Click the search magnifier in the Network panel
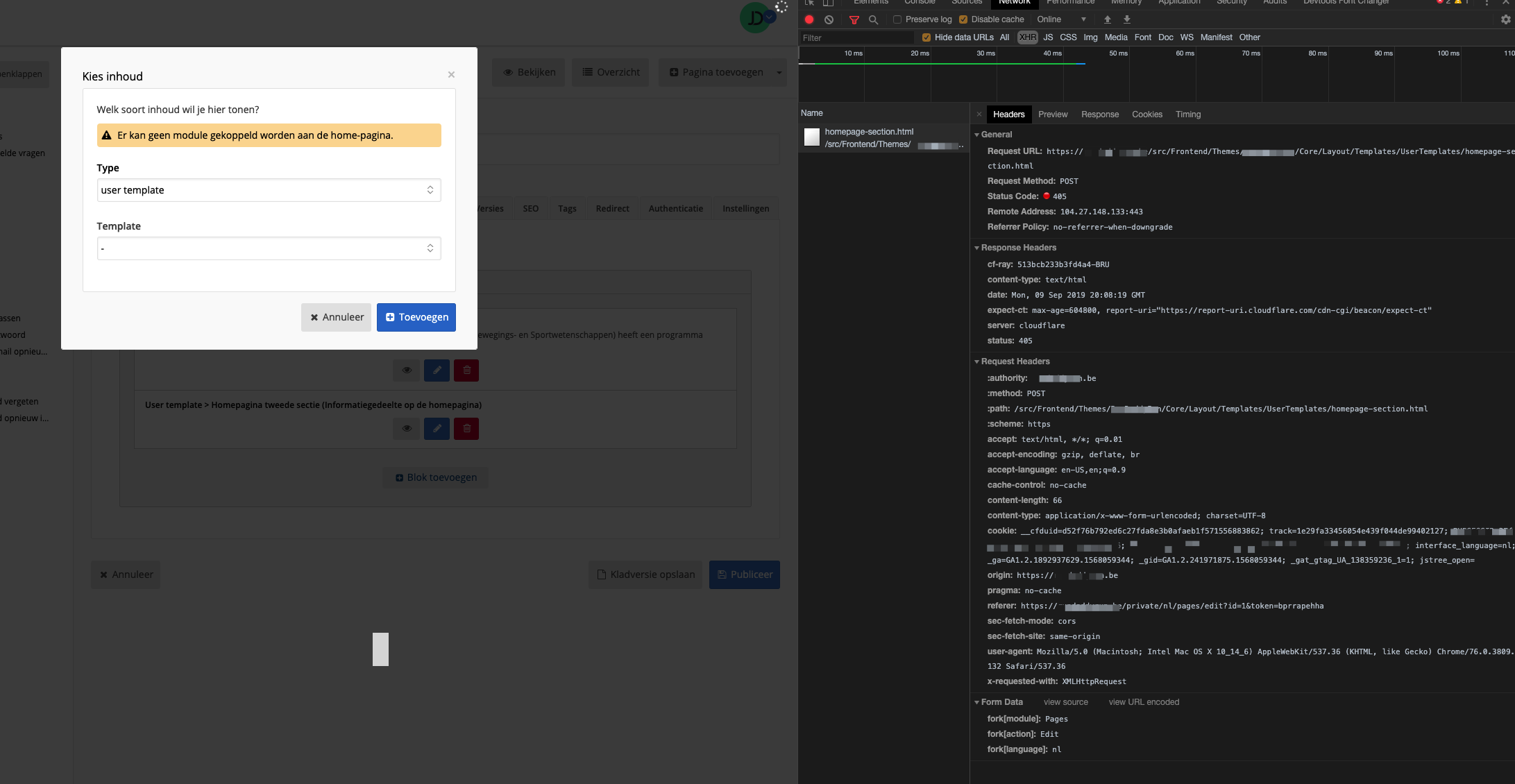This screenshot has width=1515, height=784. point(873,19)
